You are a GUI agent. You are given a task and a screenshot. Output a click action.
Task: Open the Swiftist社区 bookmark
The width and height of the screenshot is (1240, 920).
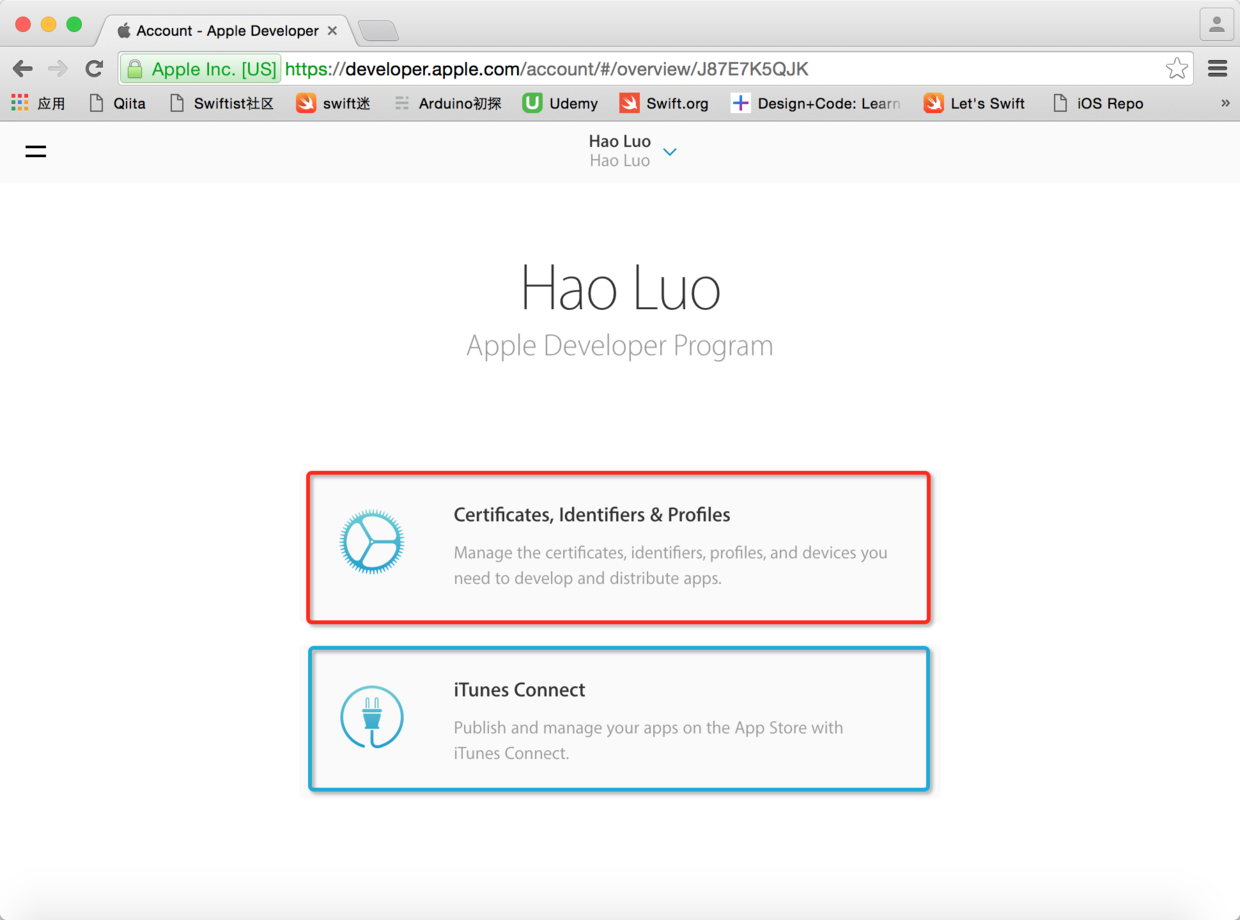click(x=222, y=103)
